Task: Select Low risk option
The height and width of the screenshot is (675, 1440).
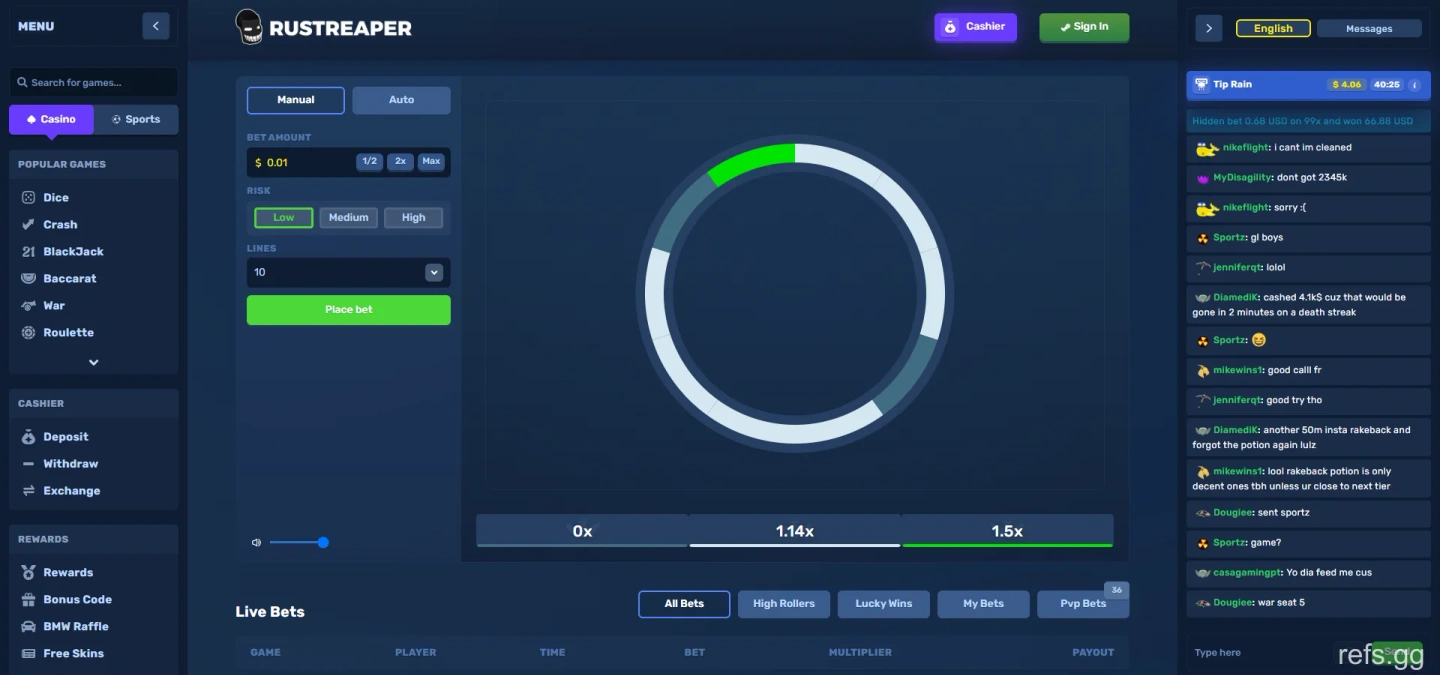Action: pos(284,218)
